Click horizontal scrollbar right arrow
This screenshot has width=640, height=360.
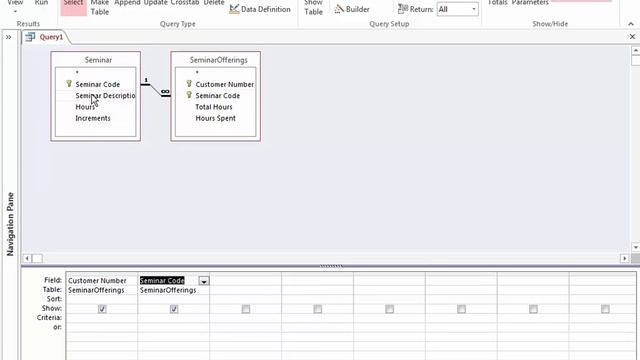(624, 258)
